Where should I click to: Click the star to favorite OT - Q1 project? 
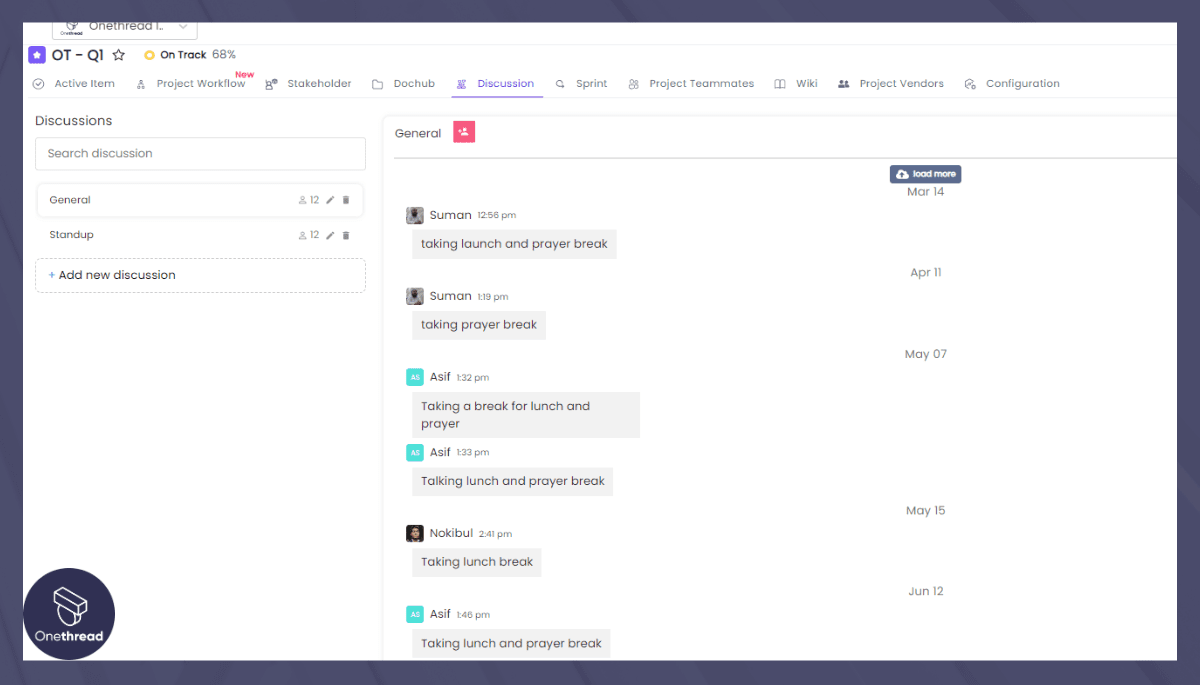pos(119,55)
